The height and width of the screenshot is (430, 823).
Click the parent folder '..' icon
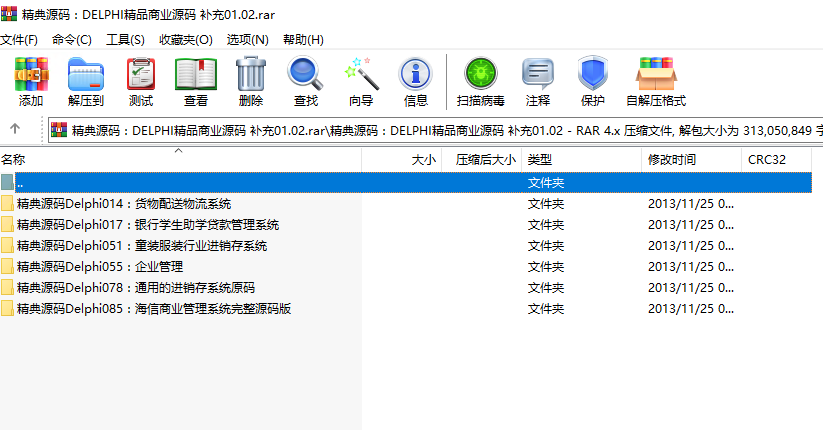7,183
